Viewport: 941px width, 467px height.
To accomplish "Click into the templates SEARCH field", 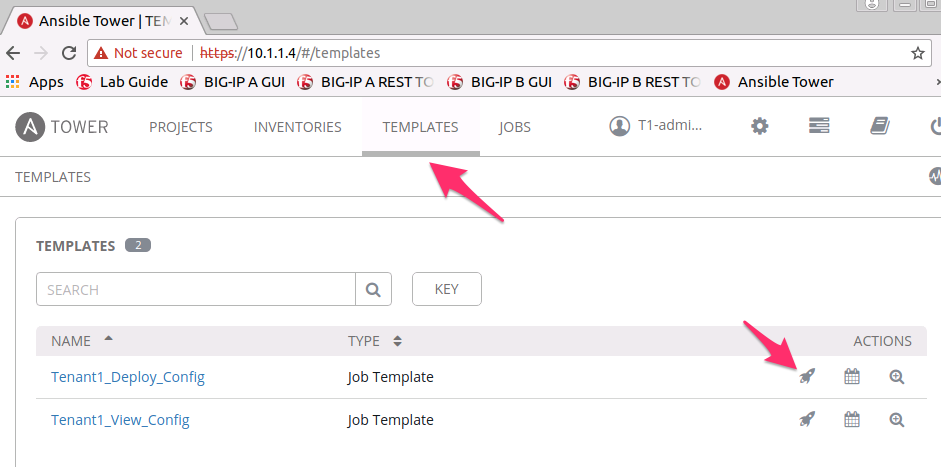I will pyautogui.click(x=196, y=289).
